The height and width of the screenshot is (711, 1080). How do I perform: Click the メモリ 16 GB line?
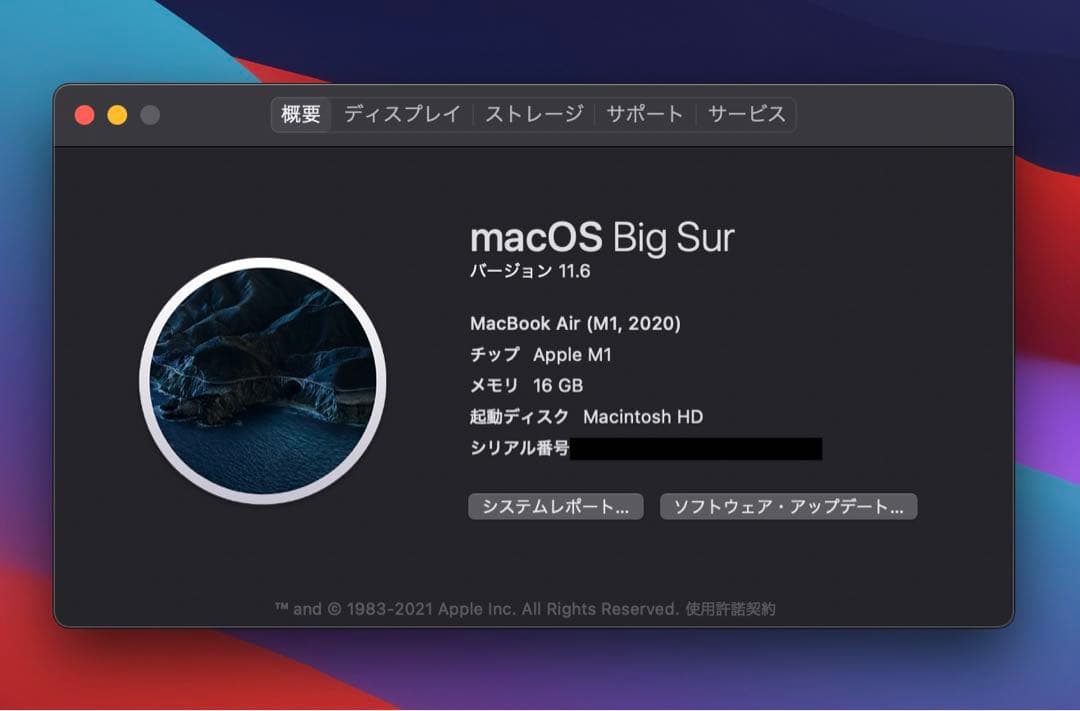[x=526, y=386]
